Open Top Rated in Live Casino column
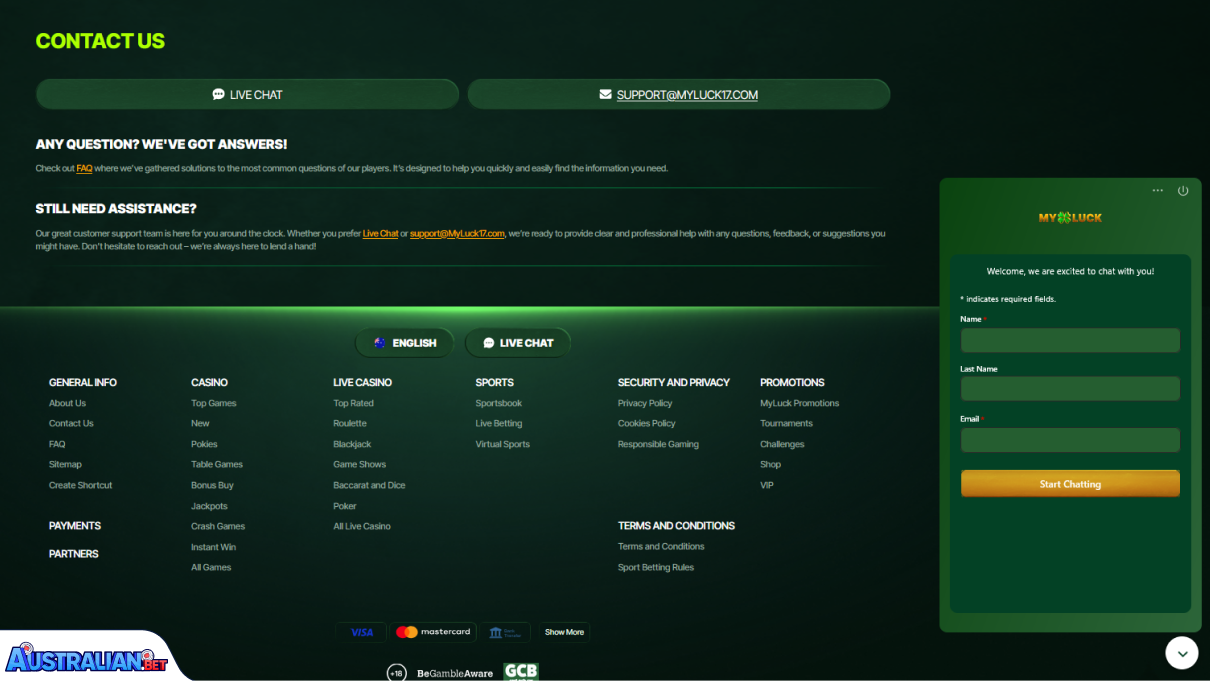 point(353,403)
